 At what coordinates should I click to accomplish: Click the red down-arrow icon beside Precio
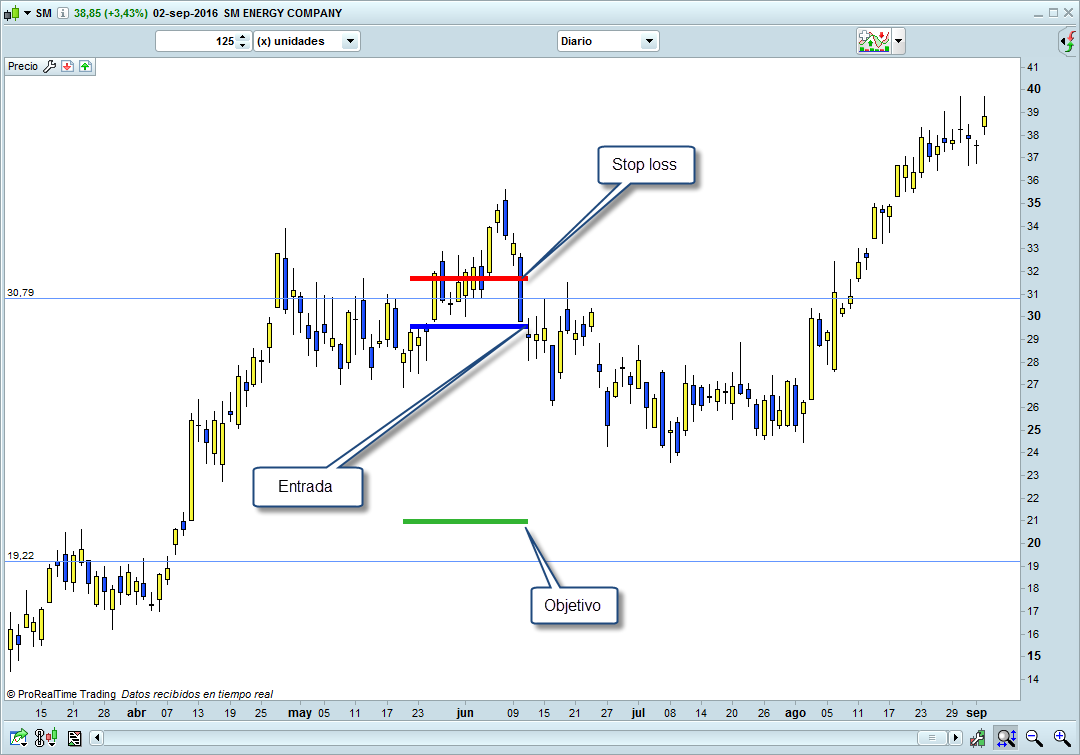tap(67, 66)
